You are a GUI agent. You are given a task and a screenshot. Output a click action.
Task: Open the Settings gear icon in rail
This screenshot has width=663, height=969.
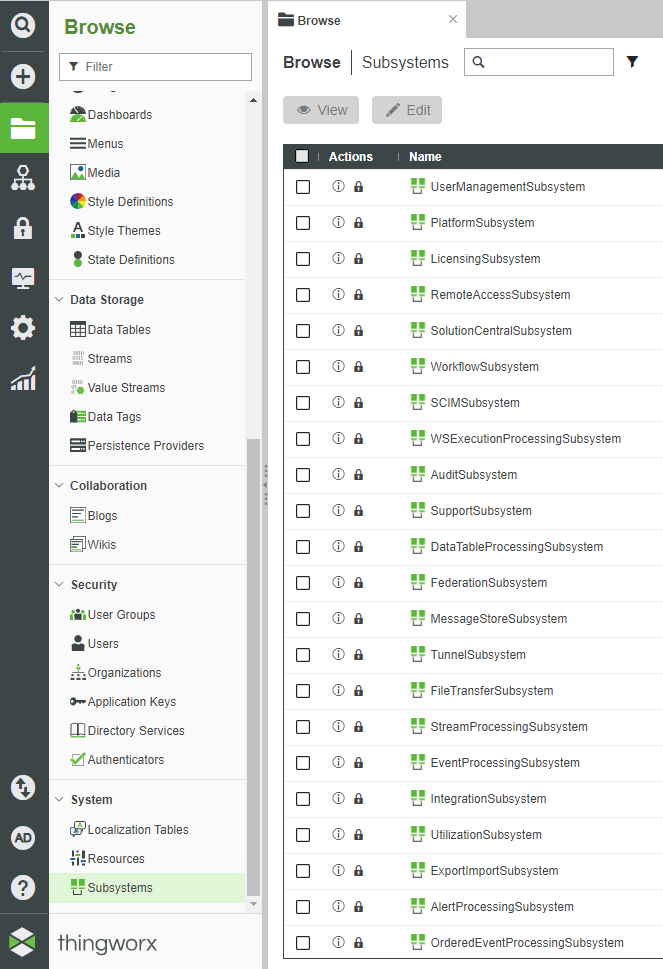23,328
